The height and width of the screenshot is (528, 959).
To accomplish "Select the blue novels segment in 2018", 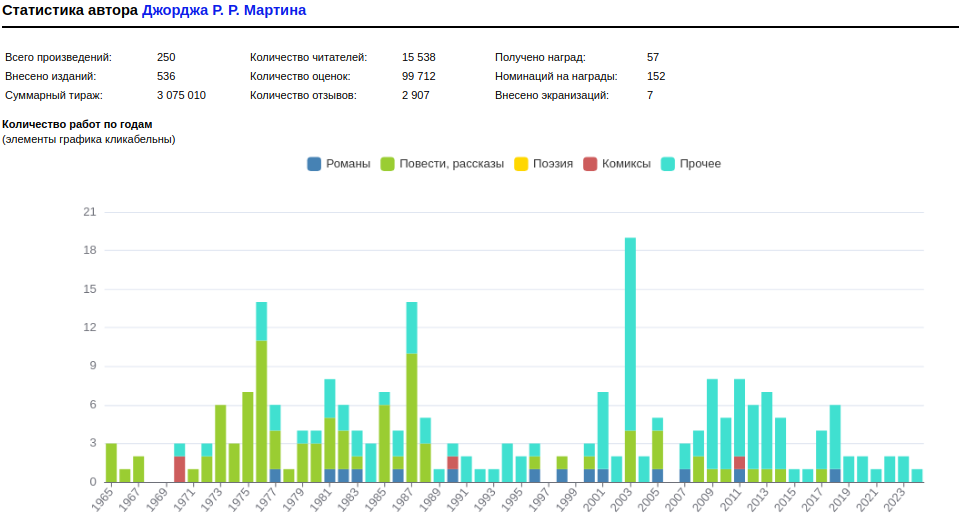I will 835,475.
